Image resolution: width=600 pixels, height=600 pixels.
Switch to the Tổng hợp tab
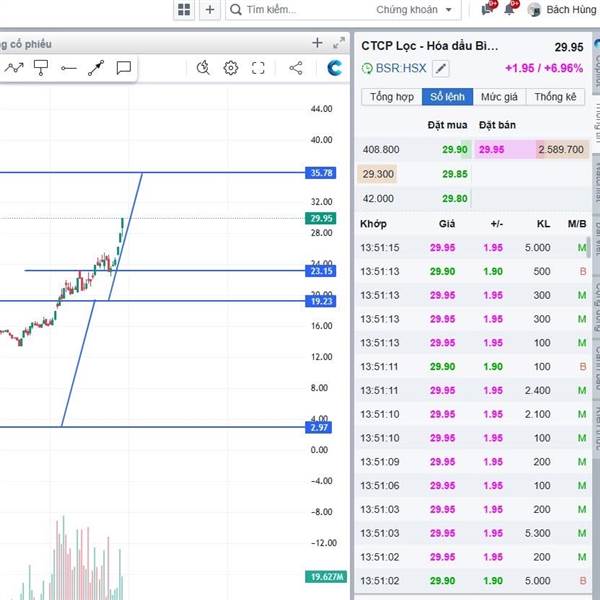(392, 97)
